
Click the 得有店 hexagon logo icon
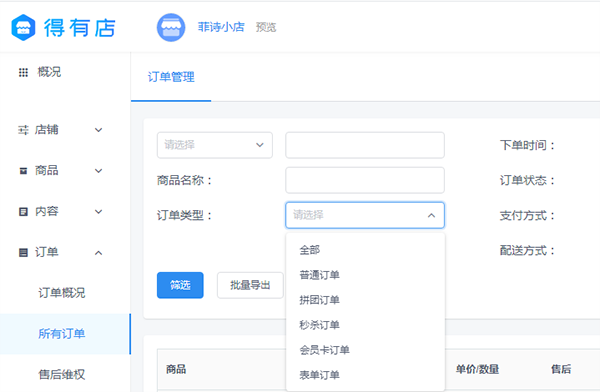[23, 27]
